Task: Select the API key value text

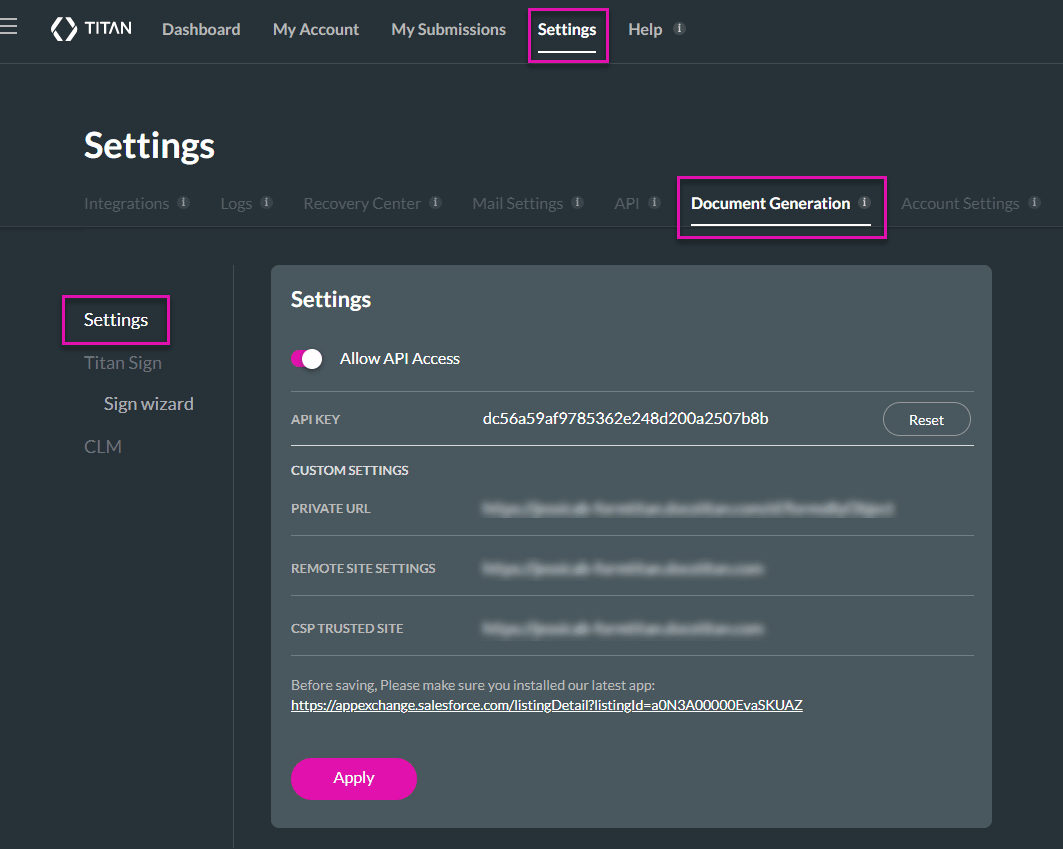Action: [625, 418]
